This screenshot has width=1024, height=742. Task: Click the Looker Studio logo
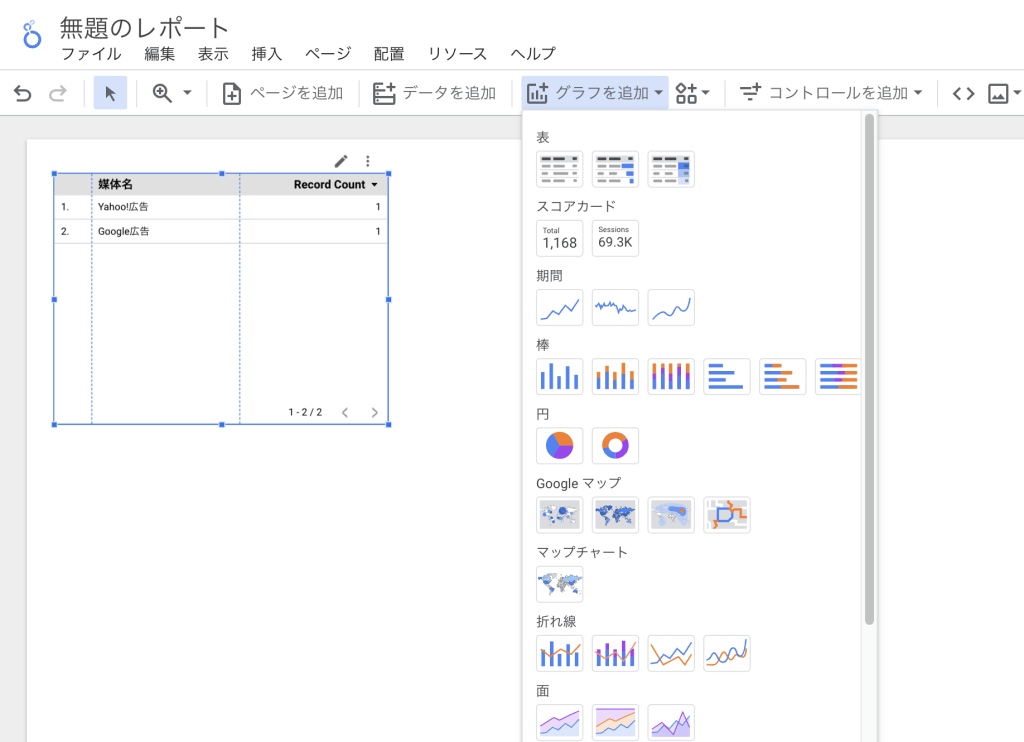click(x=31, y=35)
